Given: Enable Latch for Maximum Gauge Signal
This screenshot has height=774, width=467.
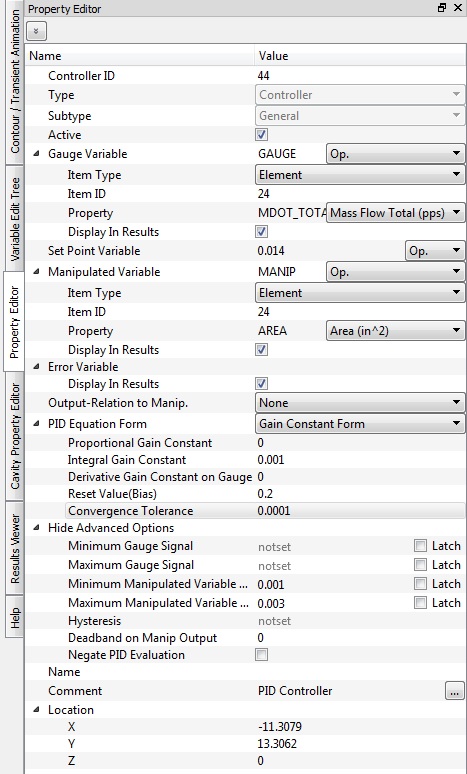Looking at the screenshot, I should pos(420,564).
